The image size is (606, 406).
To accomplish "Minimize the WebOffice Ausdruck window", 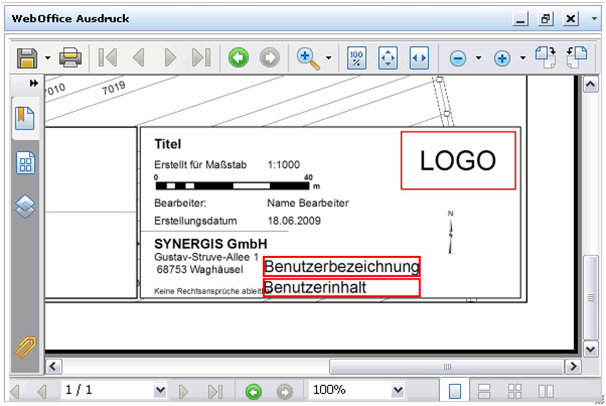I will point(521,19).
